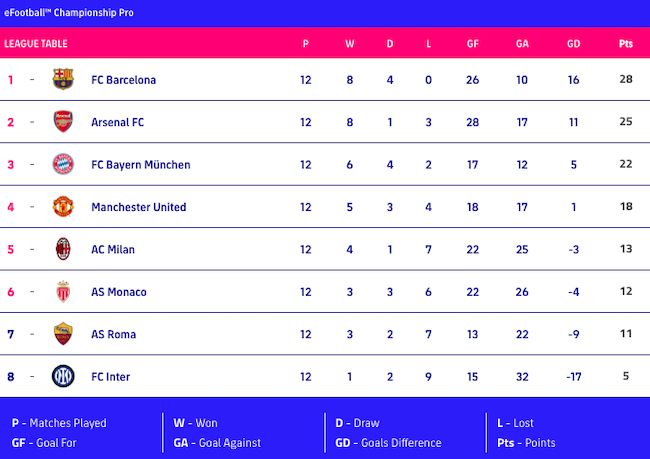Click the FC Inter crest icon
Screen dimensions: 650x459
point(64,377)
